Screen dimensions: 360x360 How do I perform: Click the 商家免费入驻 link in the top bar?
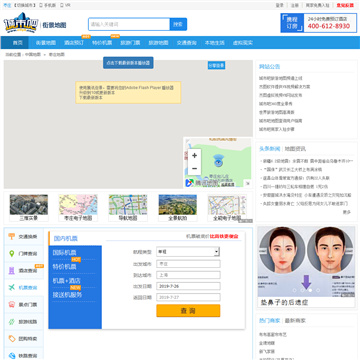point(318,5)
